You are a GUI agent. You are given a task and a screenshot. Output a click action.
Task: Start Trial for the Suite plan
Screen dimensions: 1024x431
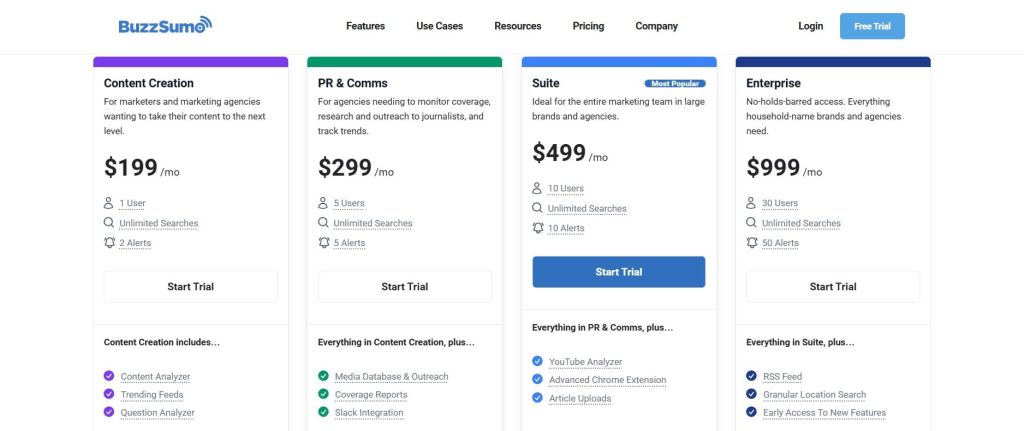point(618,272)
